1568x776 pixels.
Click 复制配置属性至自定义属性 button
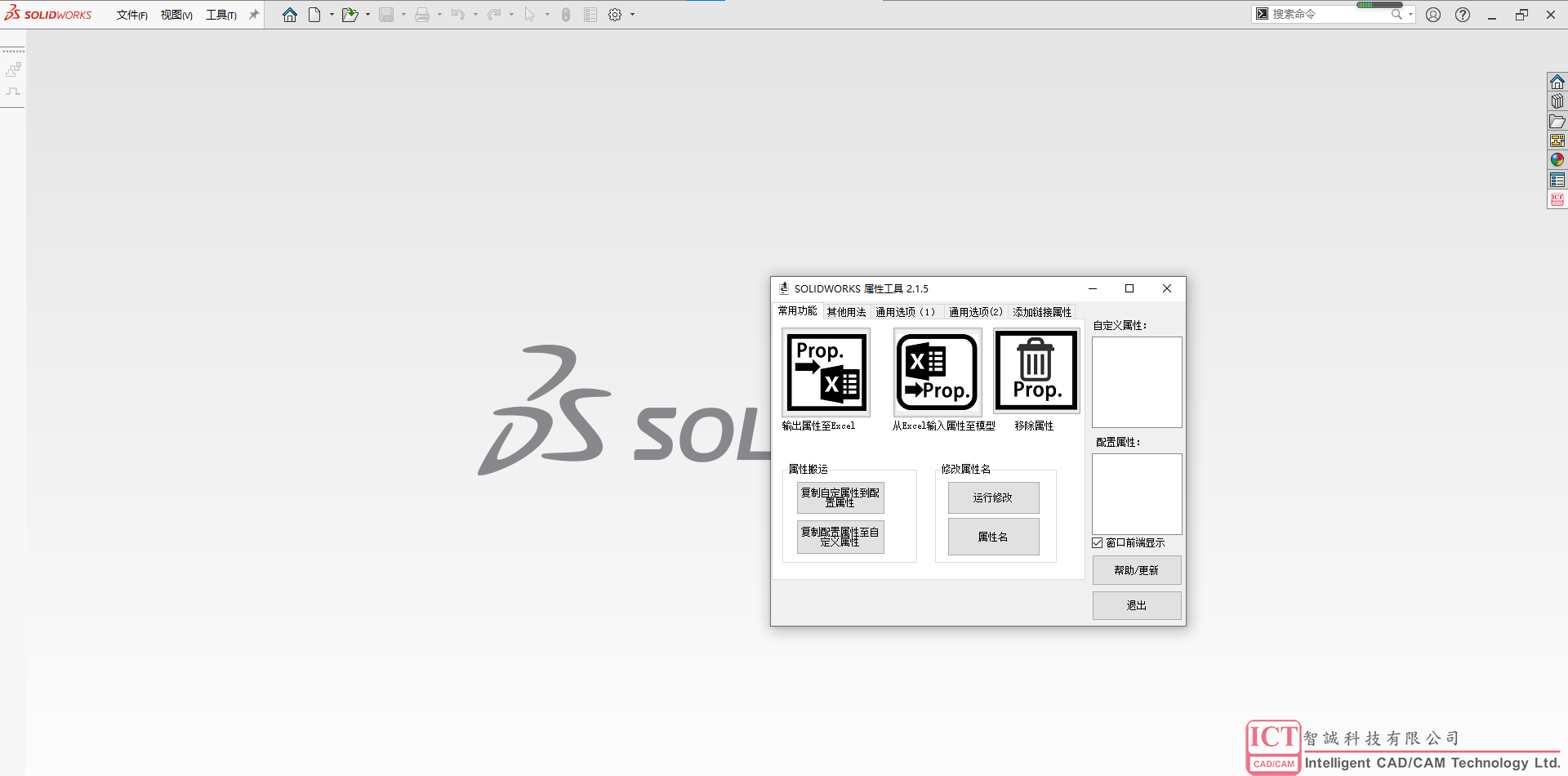(x=840, y=537)
